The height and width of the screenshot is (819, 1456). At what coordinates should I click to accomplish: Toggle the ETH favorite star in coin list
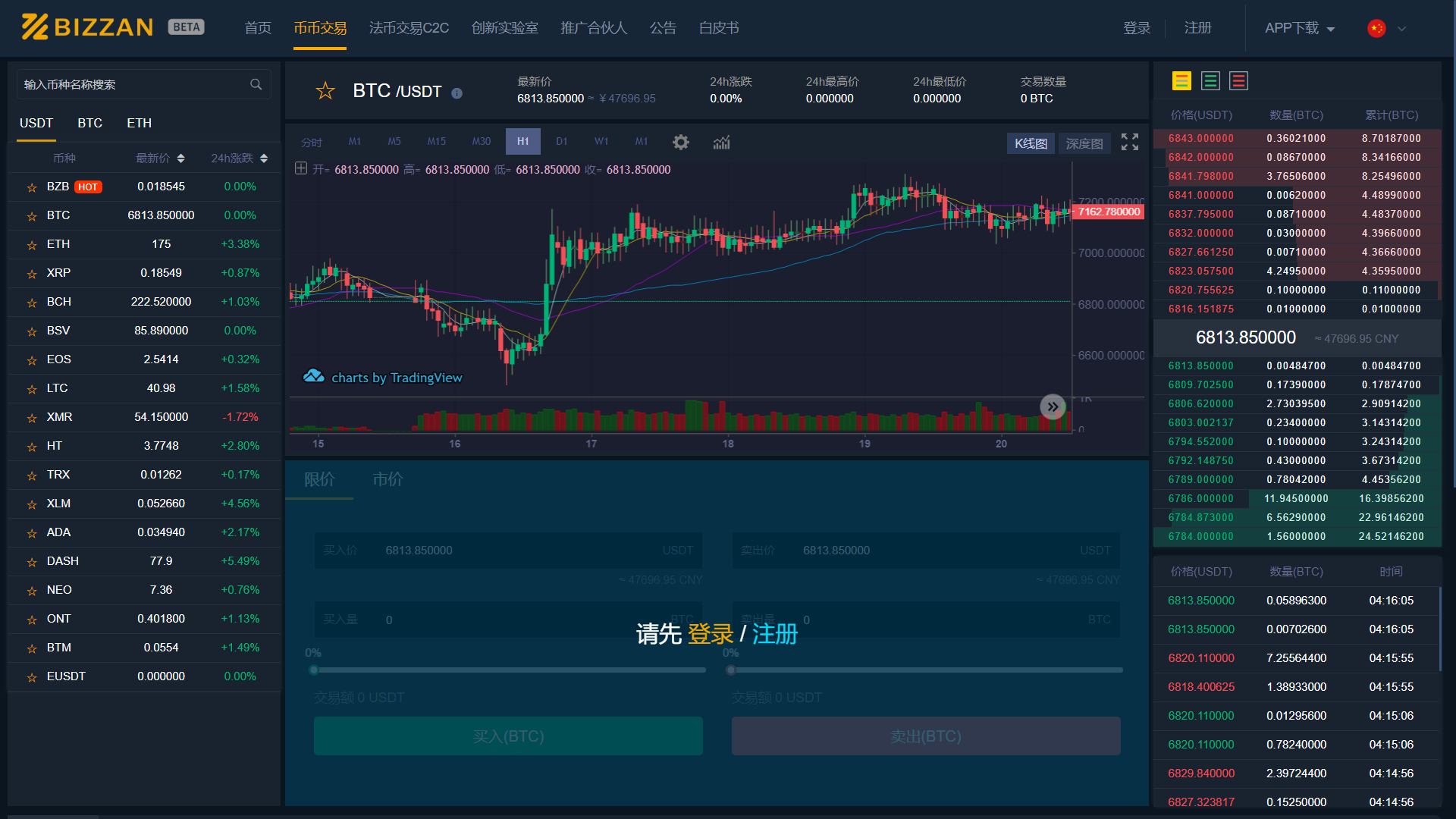[x=31, y=244]
